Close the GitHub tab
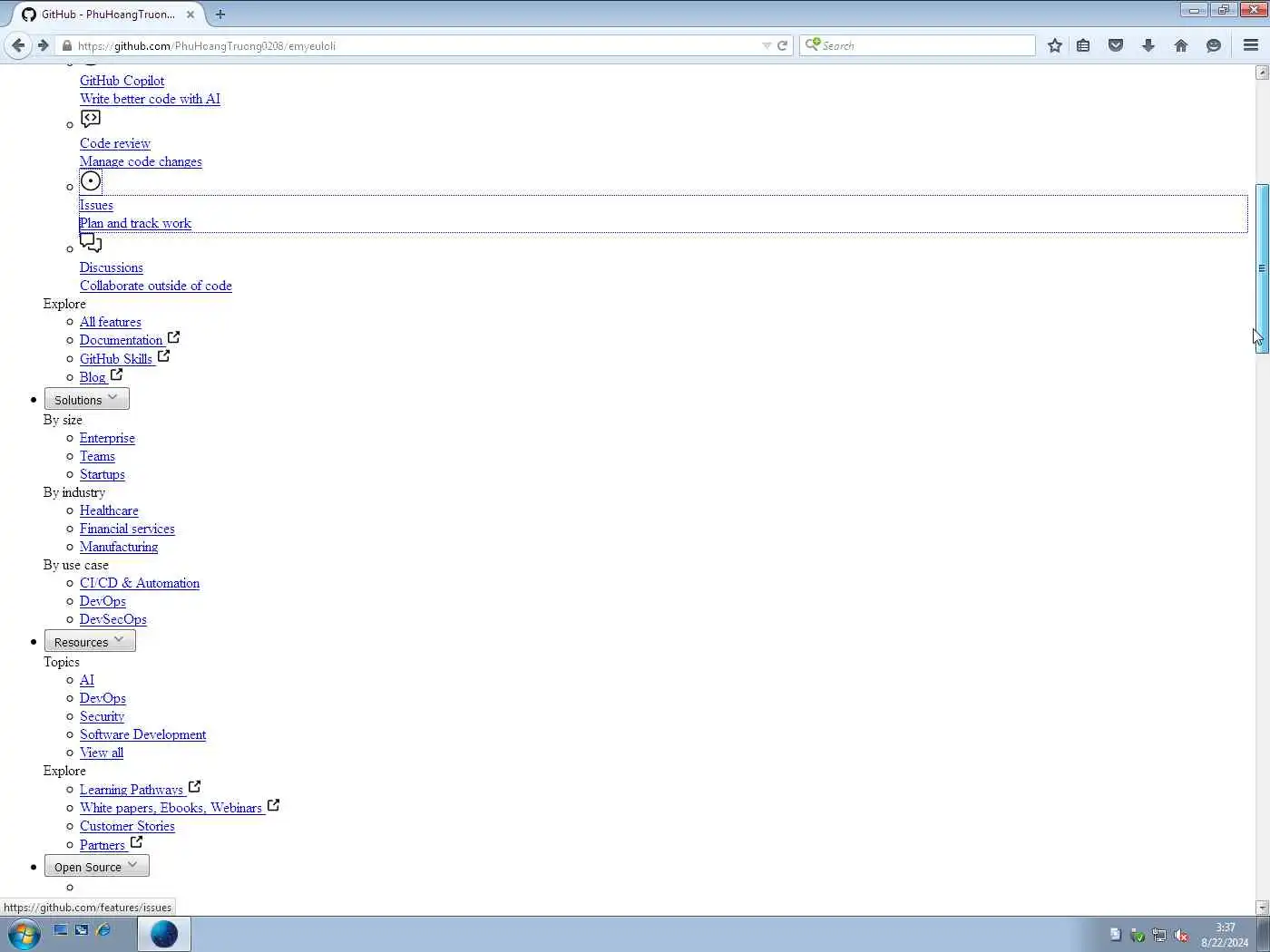Image resolution: width=1270 pixels, height=952 pixels. [190, 15]
